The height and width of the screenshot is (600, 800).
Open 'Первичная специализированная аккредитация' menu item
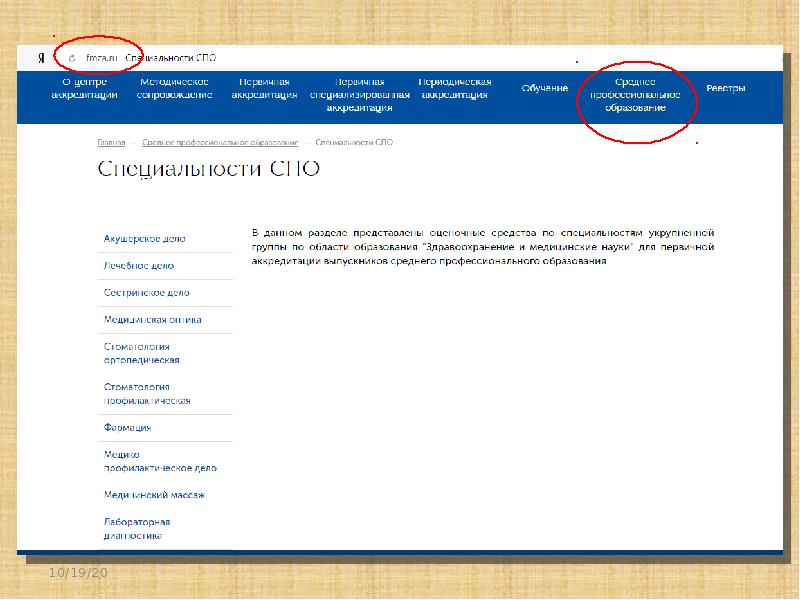[x=359, y=94]
